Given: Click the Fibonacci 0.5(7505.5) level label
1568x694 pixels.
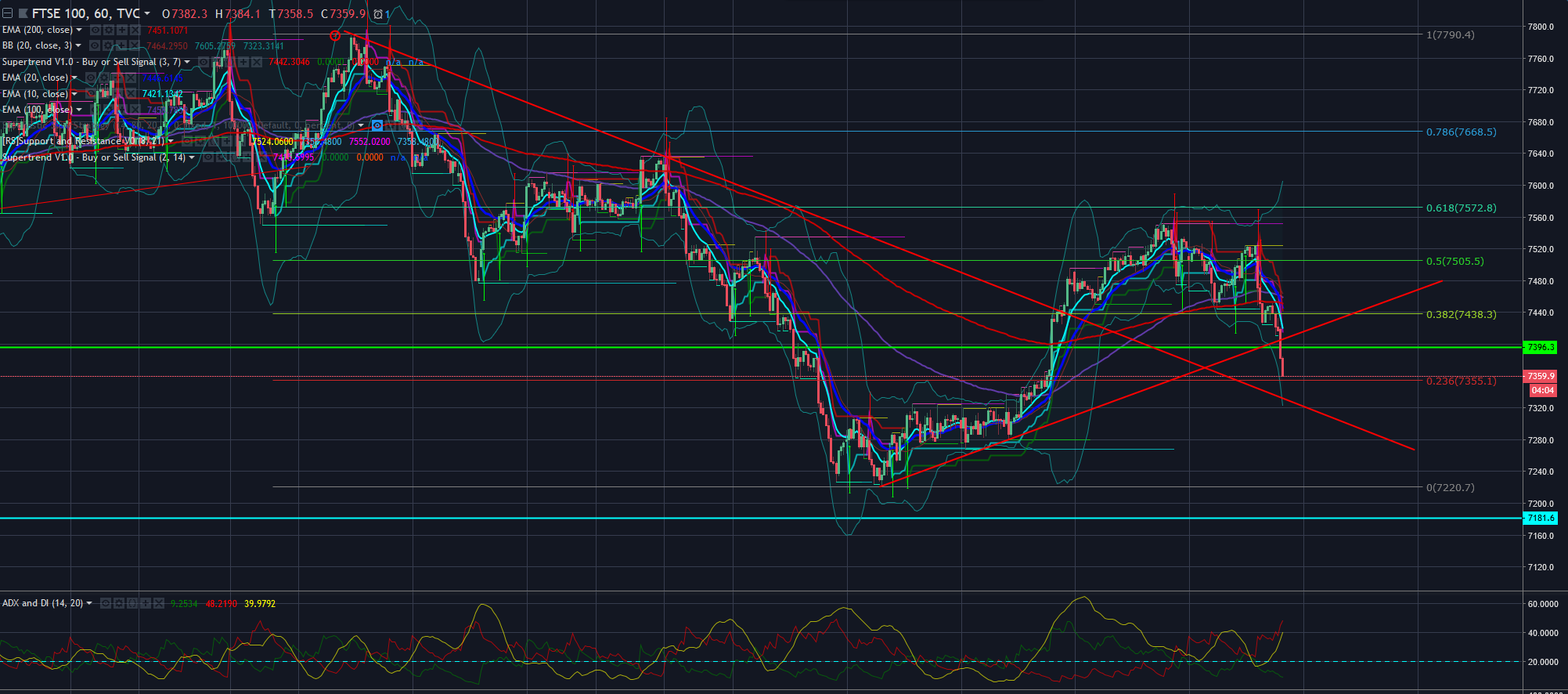Looking at the screenshot, I should (1454, 261).
